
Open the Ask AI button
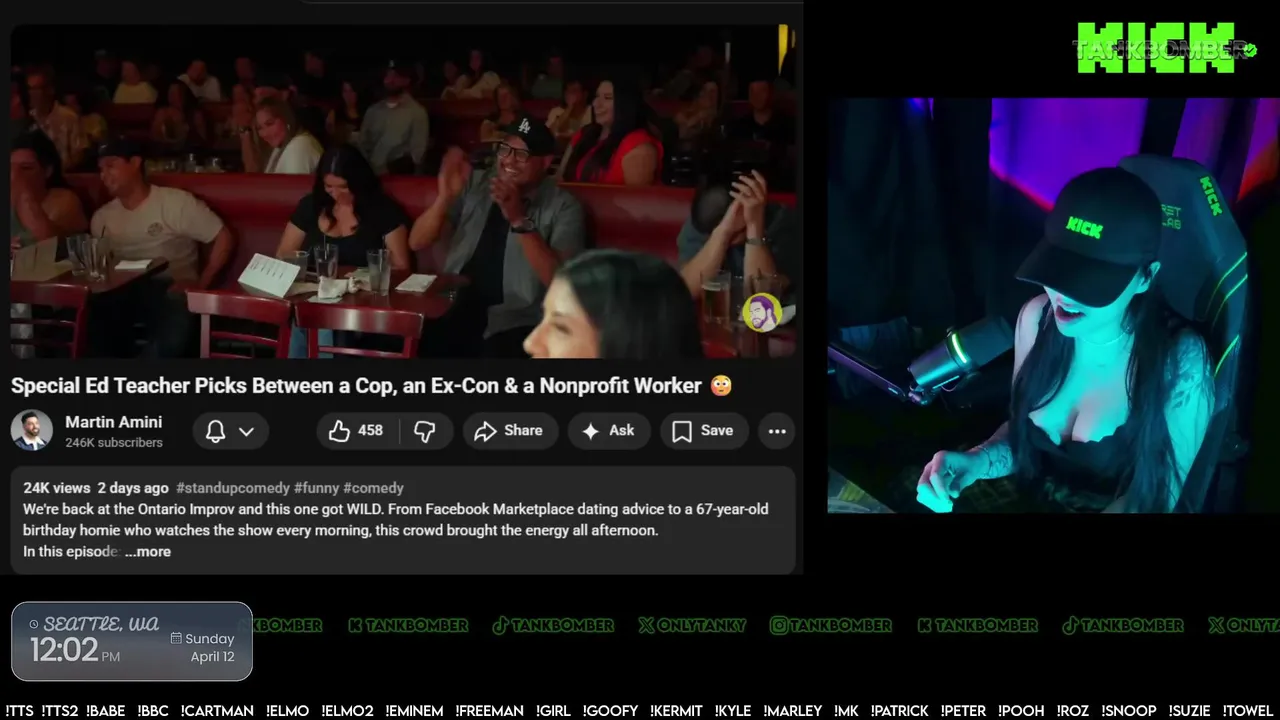(x=608, y=431)
